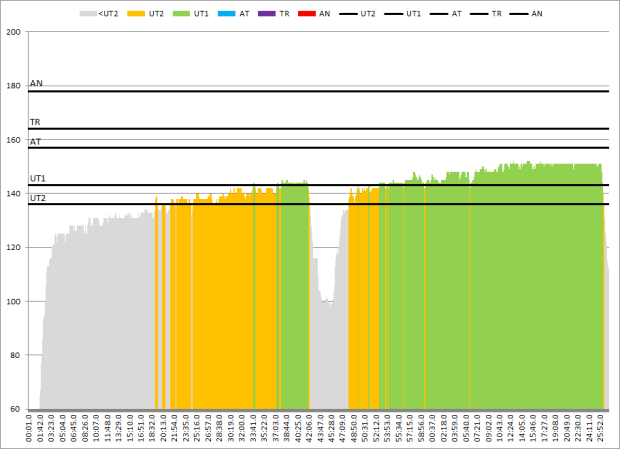
Task: Click the black UT2 line legend entry
Action: pos(349,15)
